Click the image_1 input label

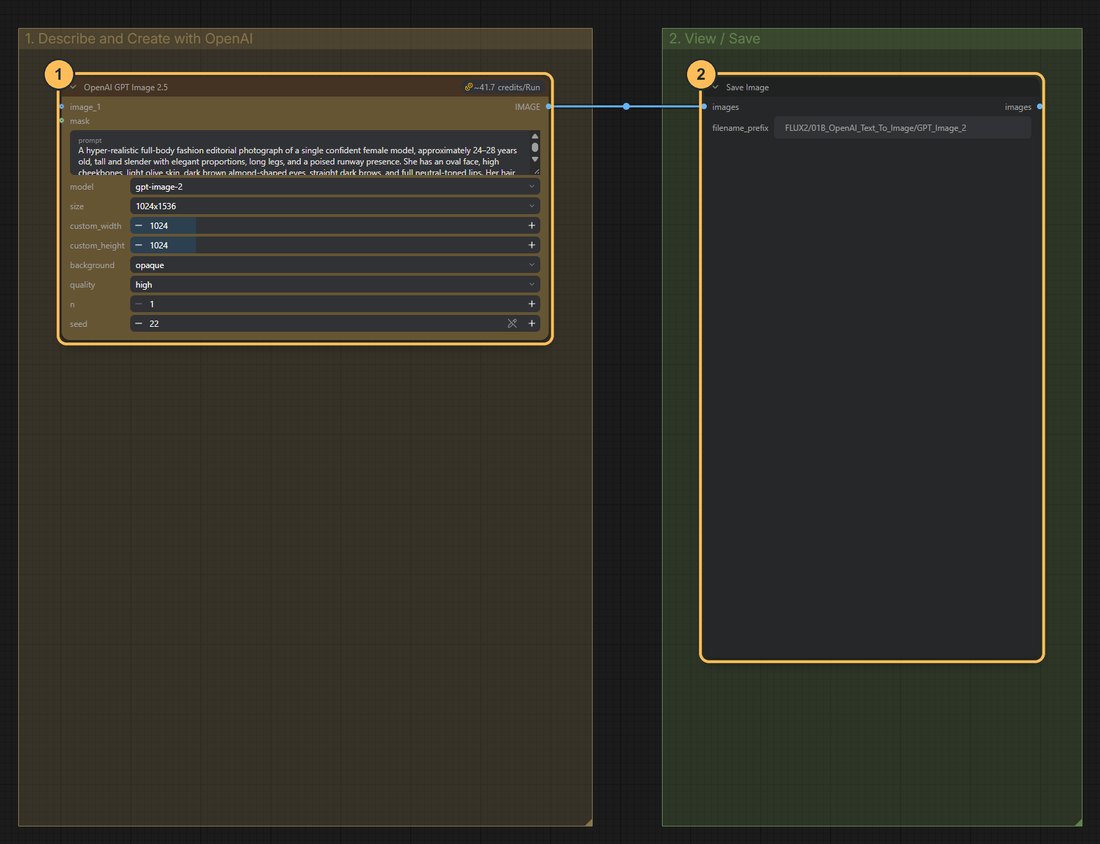[85, 107]
